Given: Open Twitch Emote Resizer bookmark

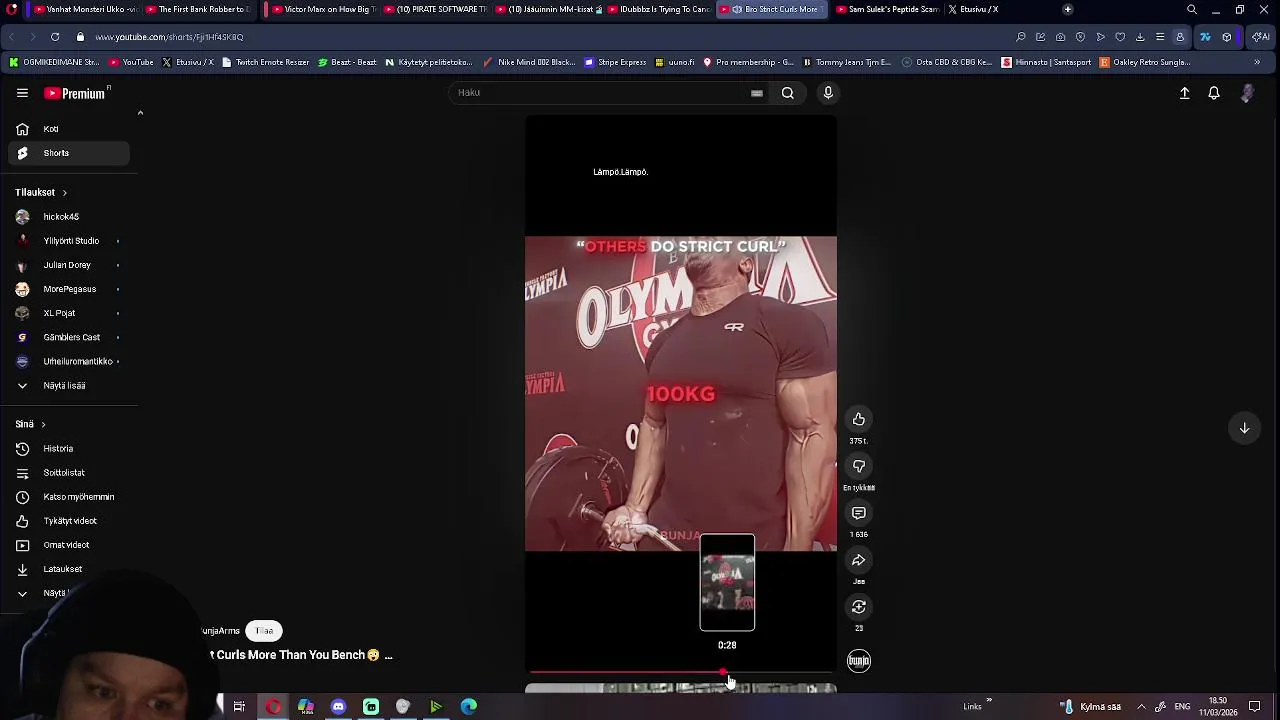Looking at the screenshot, I should [266, 62].
